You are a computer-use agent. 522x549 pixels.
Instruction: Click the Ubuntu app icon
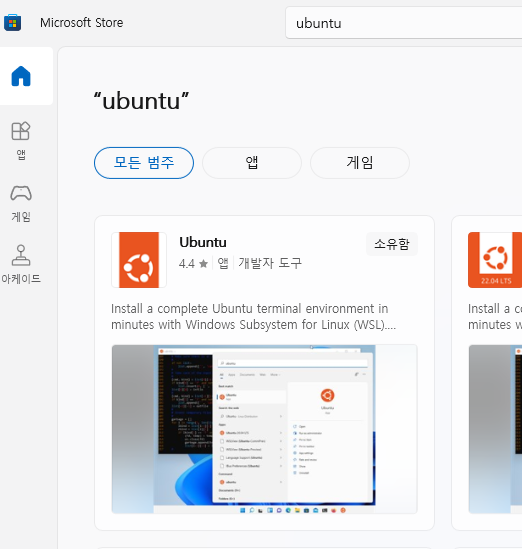(x=139, y=260)
